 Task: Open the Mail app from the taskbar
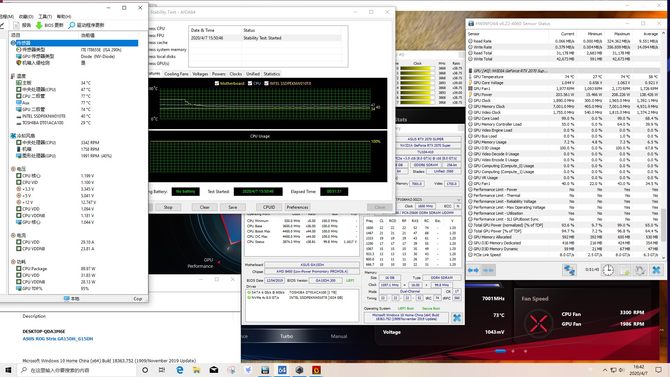214,370
